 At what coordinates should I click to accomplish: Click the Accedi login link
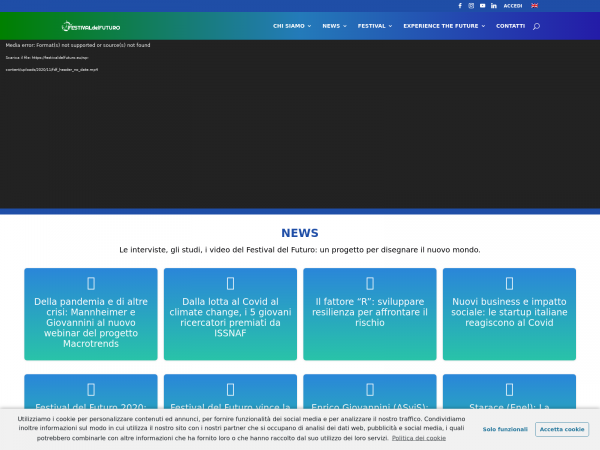tap(512, 6)
